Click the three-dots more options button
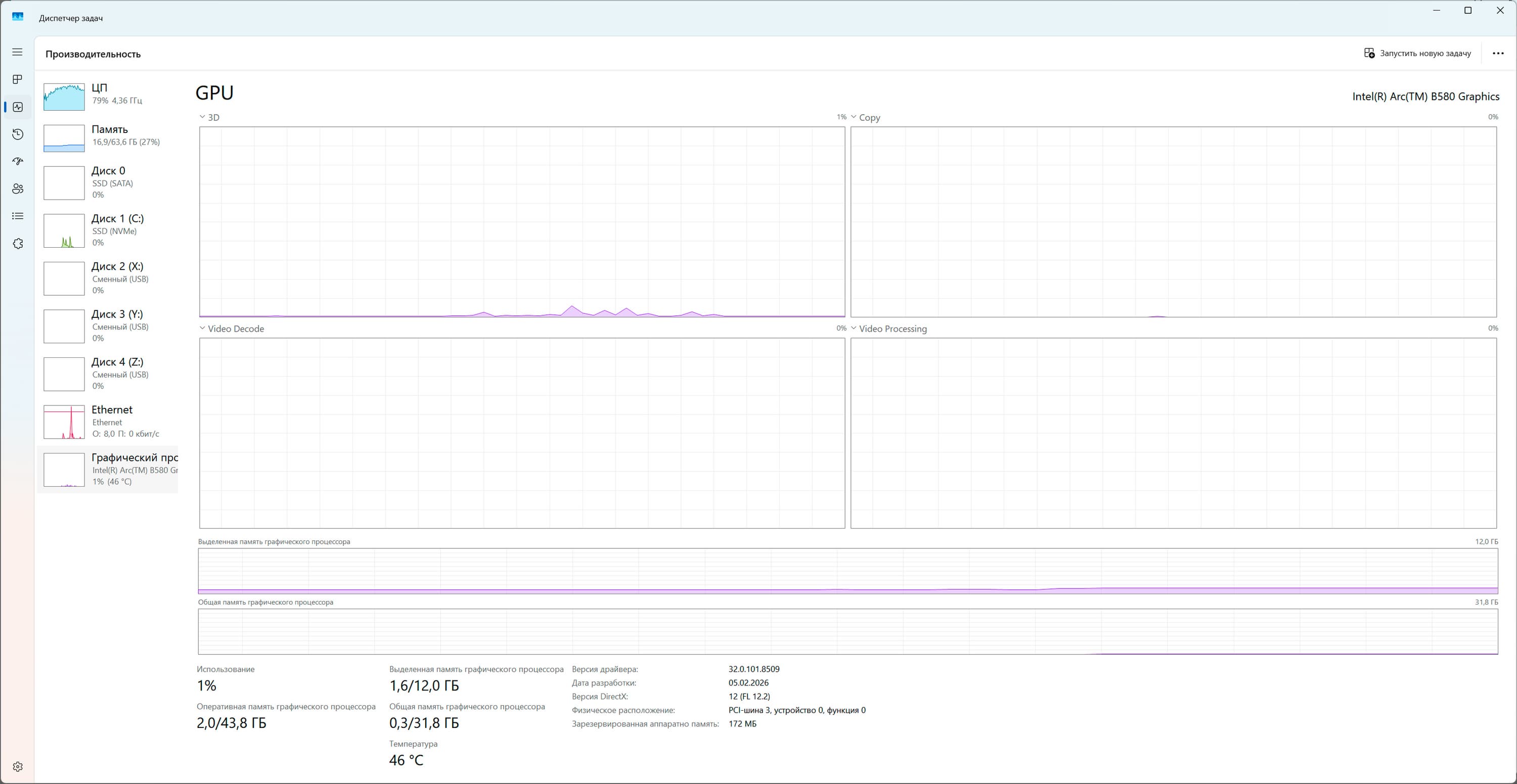Screen dimensions: 1517x784 [1498, 54]
